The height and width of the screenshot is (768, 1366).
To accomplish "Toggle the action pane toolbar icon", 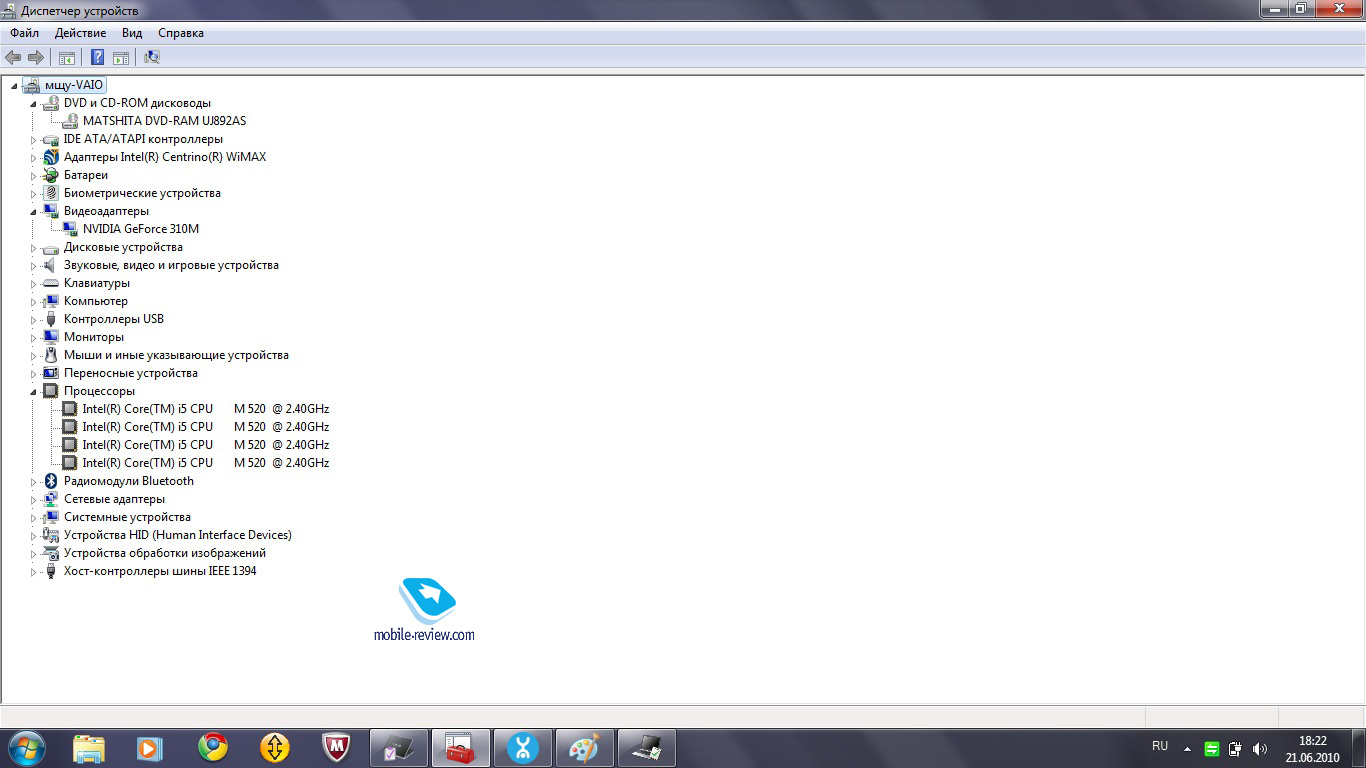I will [x=121, y=57].
